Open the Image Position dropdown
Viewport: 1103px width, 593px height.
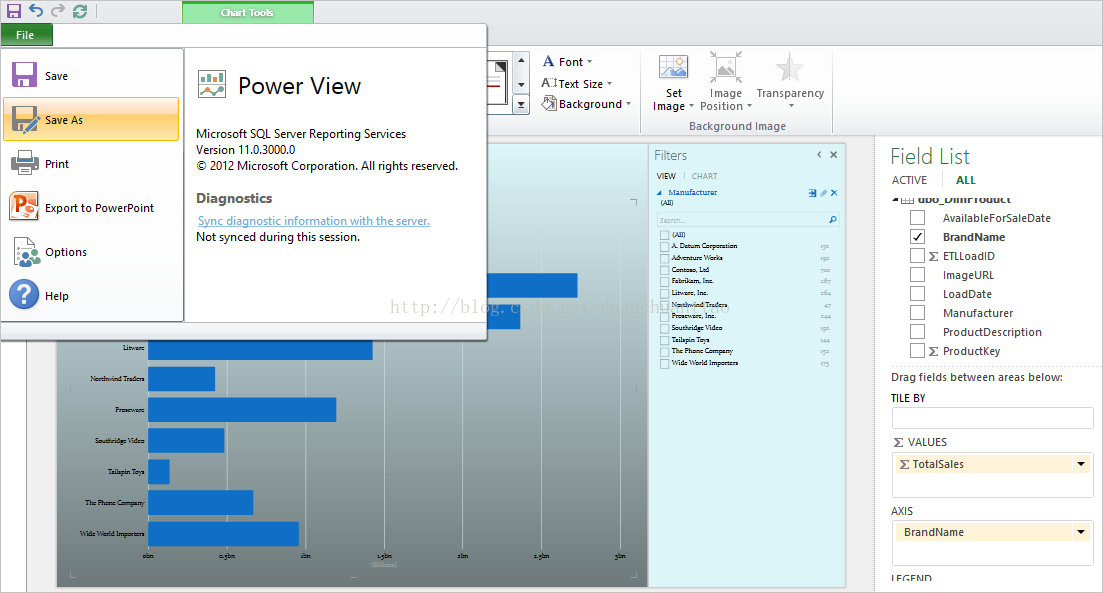tap(749, 106)
